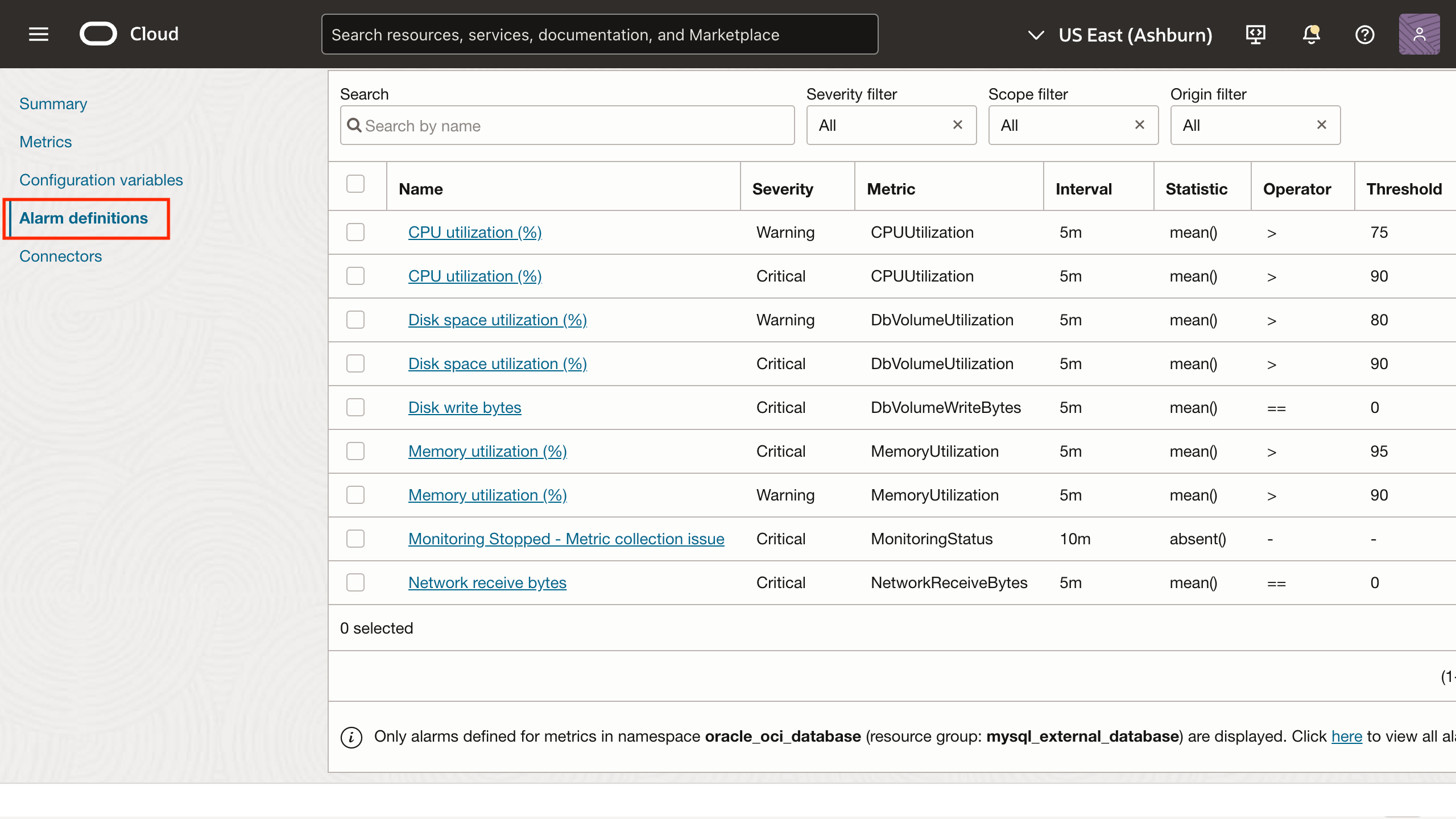Switch to Configuration variables section
This screenshot has height=819, width=1456.
(101, 180)
